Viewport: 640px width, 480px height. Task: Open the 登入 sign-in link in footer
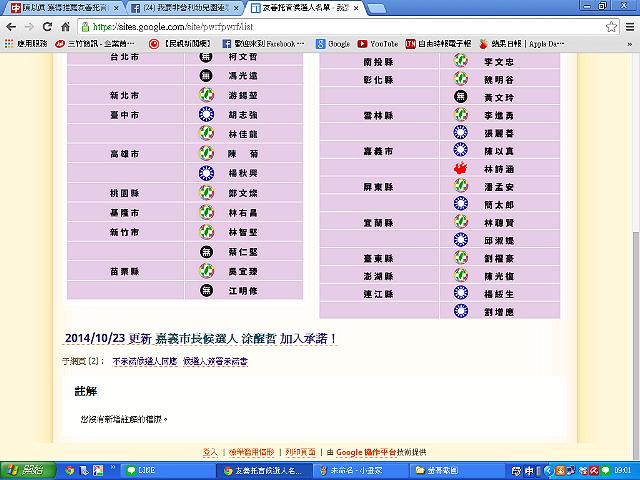pos(210,453)
